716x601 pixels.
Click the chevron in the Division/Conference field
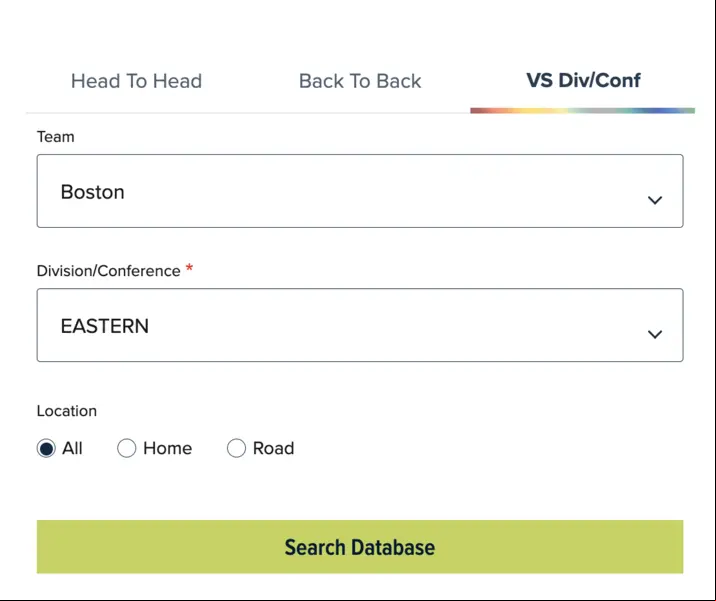655,334
